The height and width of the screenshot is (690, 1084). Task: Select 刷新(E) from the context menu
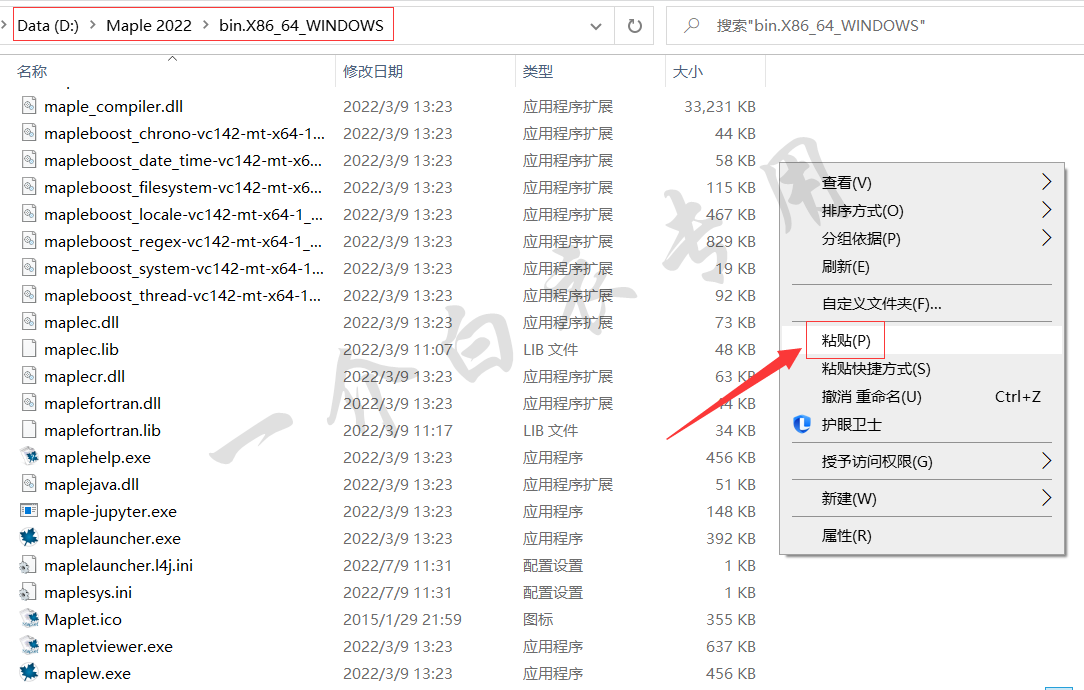tap(845, 267)
